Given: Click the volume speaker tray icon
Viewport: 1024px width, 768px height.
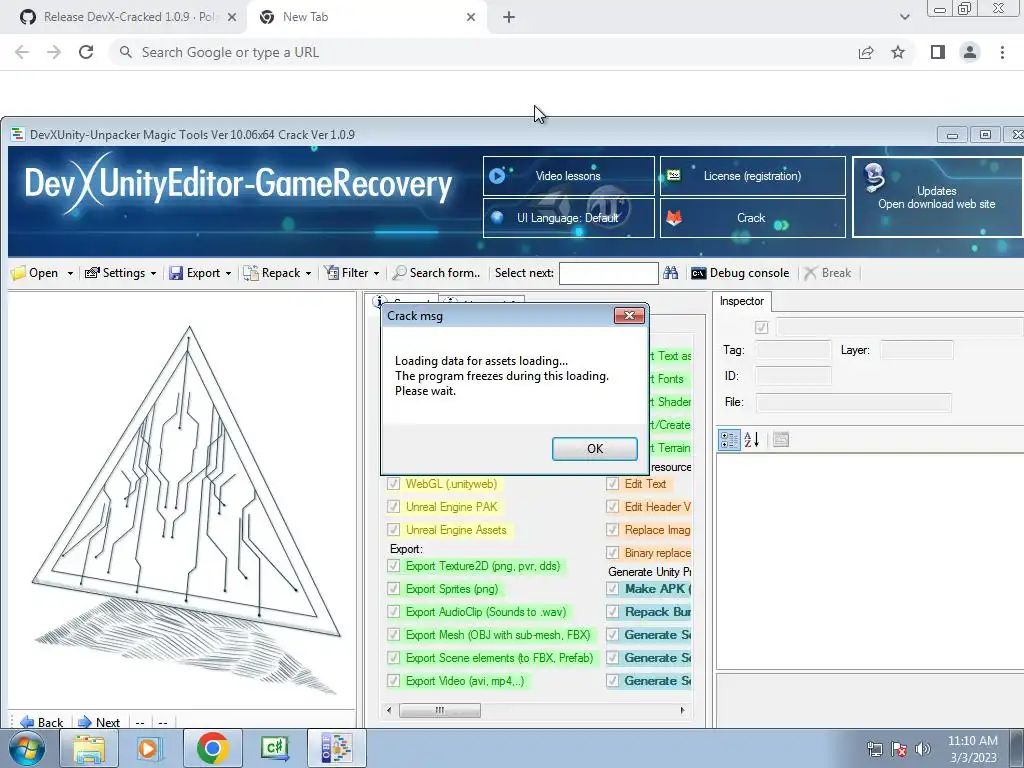Looking at the screenshot, I should click(x=923, y=749).
